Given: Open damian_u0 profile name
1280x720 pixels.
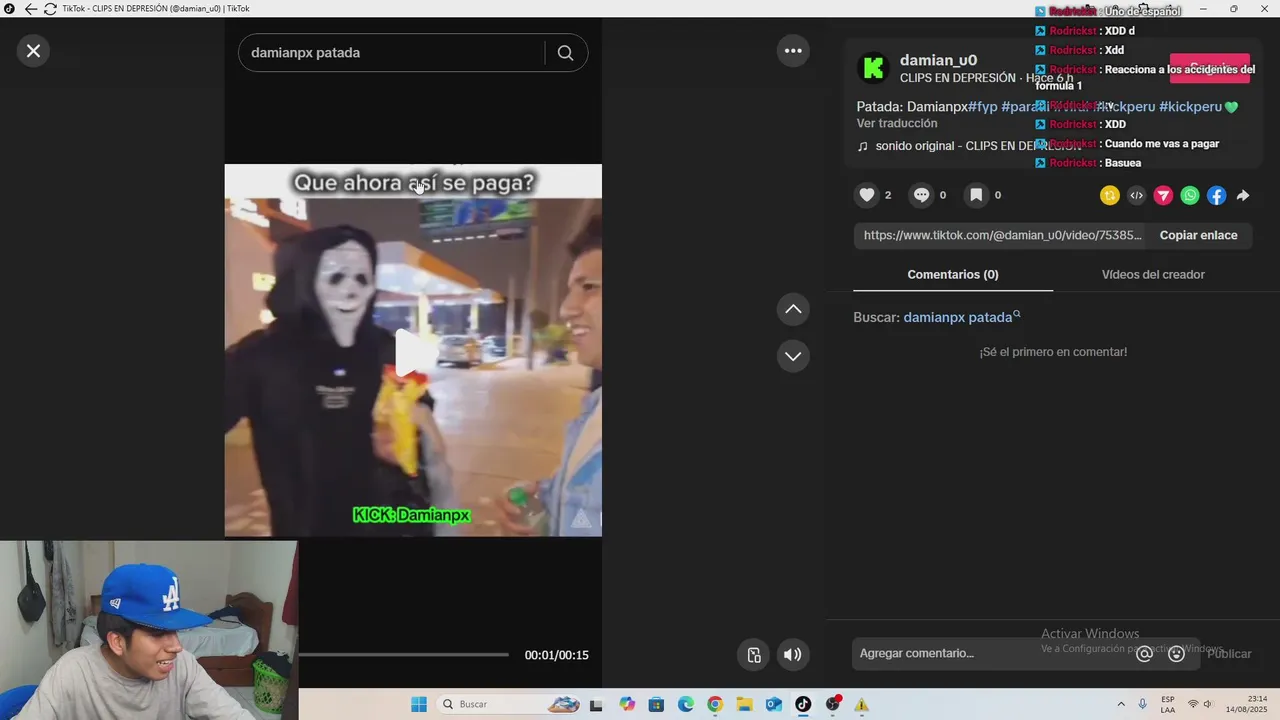Looking at the screenshot, I should coord(938,60).
